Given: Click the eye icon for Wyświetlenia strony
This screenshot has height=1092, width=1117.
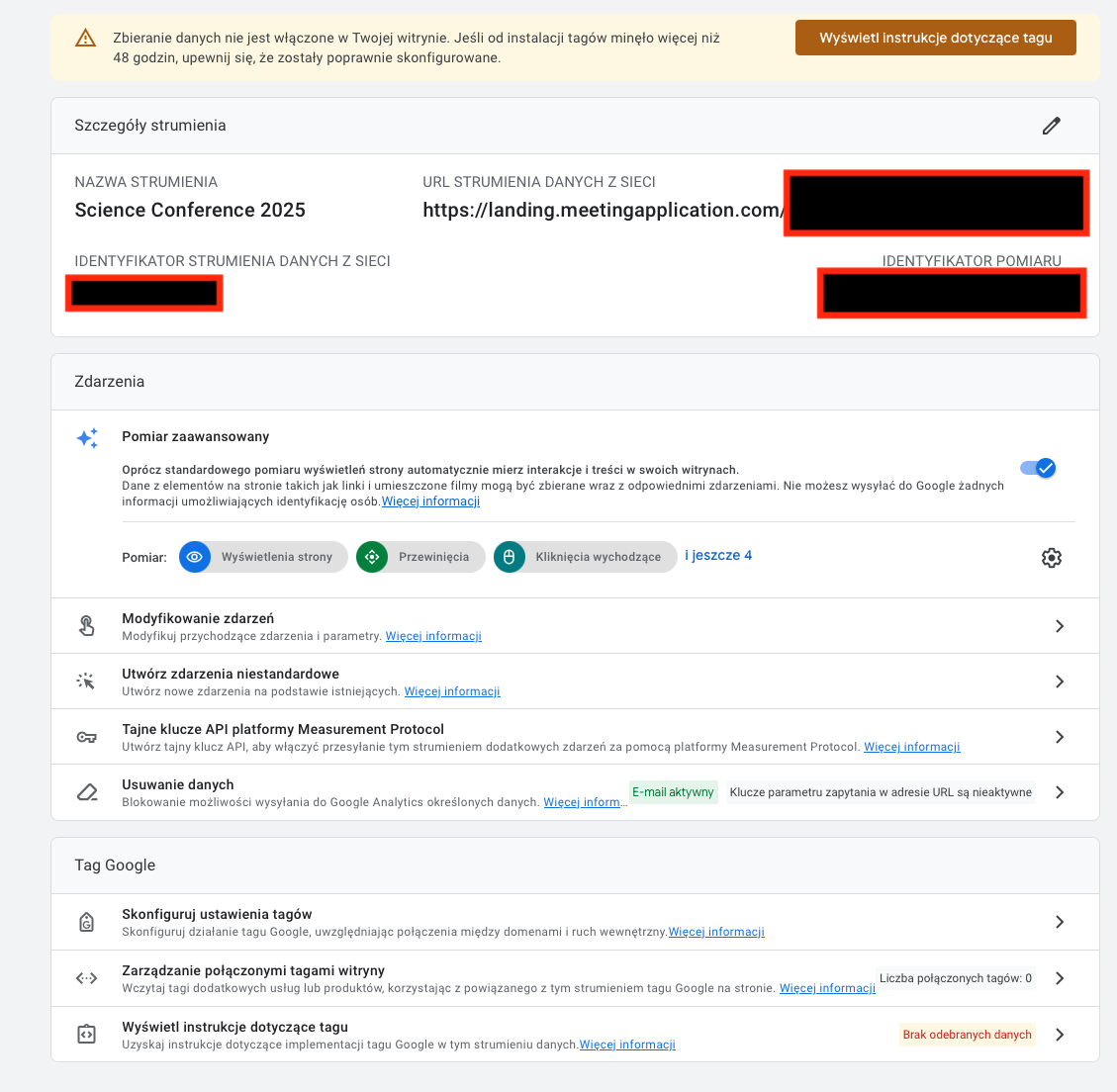Looking at the screenshot, I should point(195,557).
